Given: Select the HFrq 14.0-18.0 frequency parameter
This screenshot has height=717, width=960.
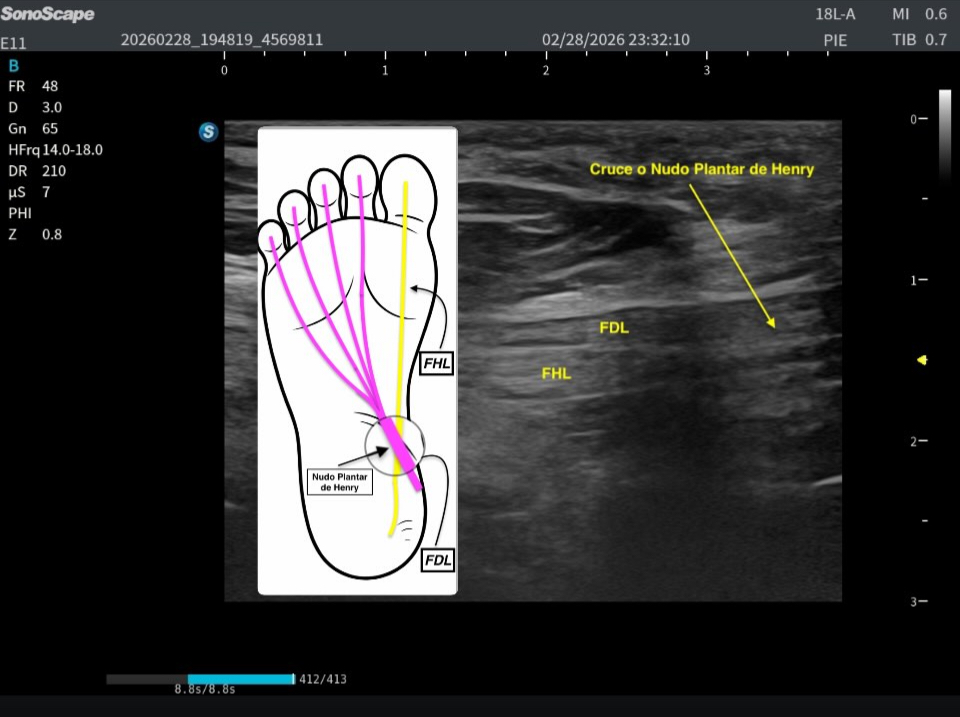Looking at the screenshot, I should [x=55, y=150].
